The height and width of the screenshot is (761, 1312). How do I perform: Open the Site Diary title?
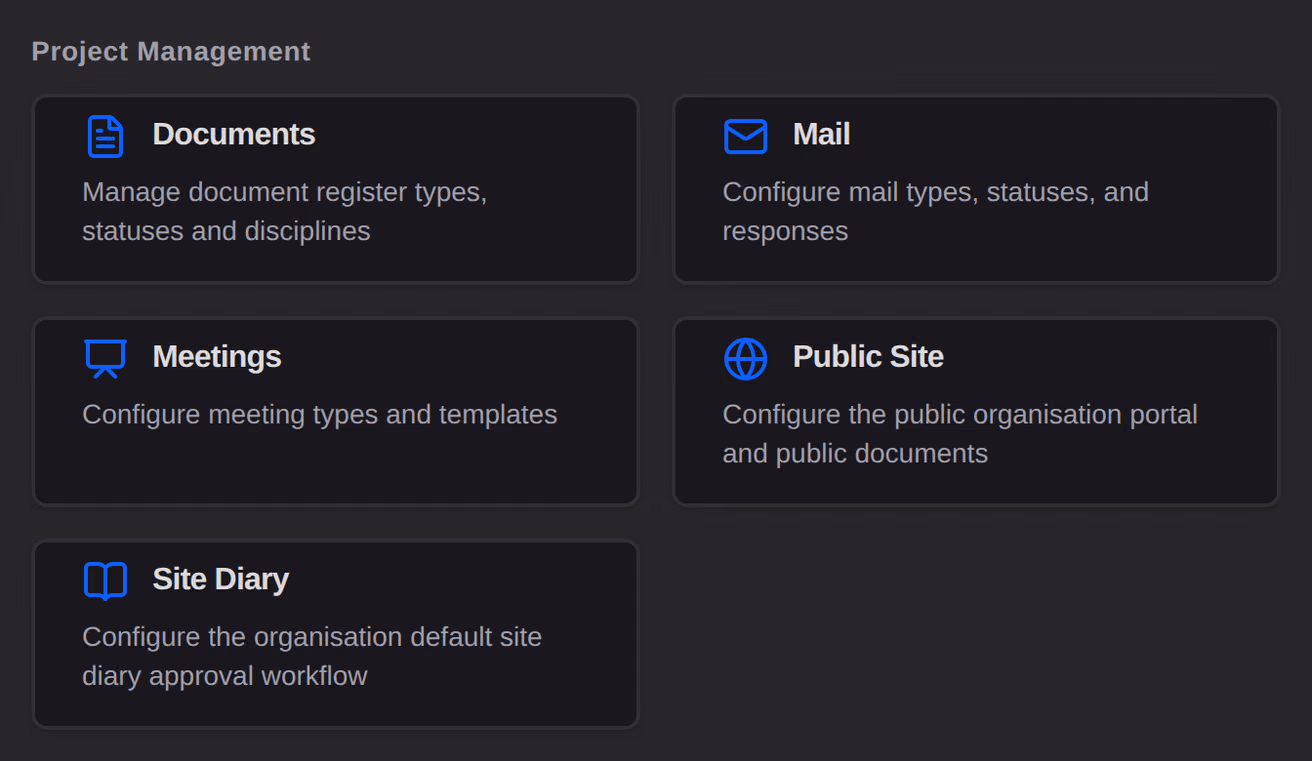(x=220, y=579)
